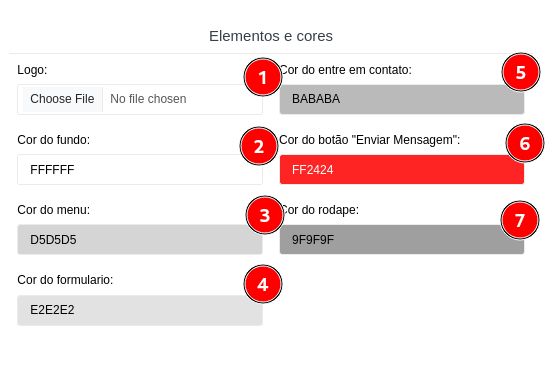Click the red circle numbered 3
Image resolution: width=545 pixels, height=370 pixels.
pos(265,215)
